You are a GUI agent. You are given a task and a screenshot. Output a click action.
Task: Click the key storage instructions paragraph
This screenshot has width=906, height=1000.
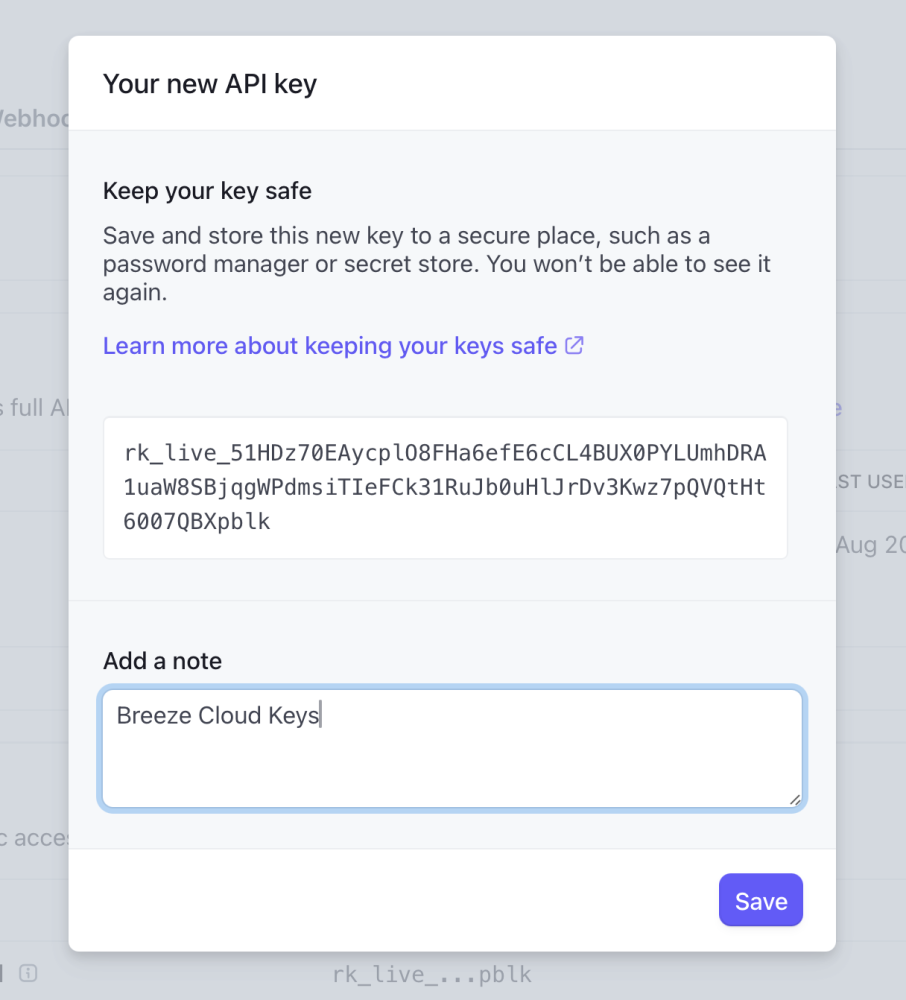(x=436, y=265)
